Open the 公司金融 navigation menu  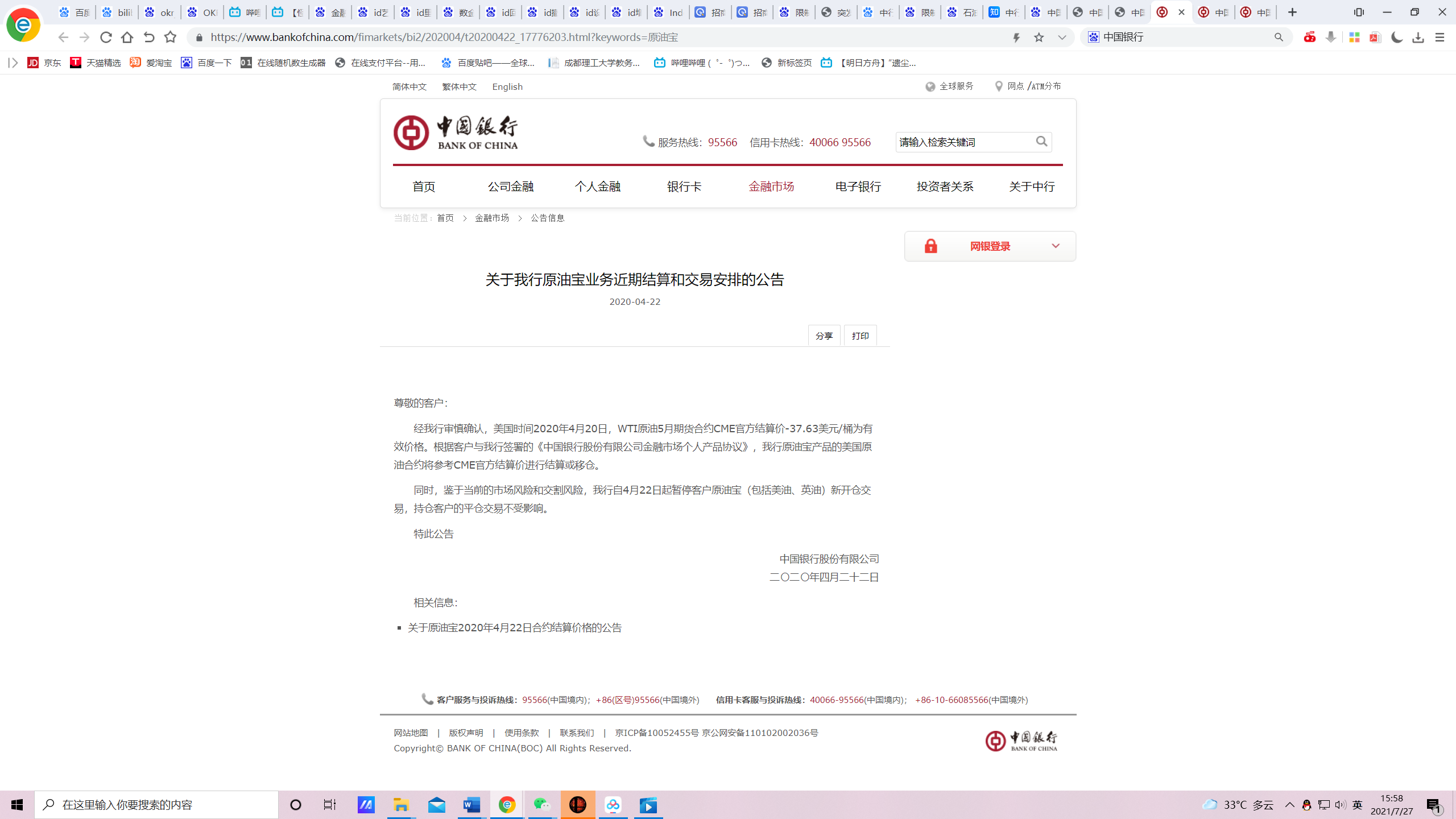click(511, 187)
